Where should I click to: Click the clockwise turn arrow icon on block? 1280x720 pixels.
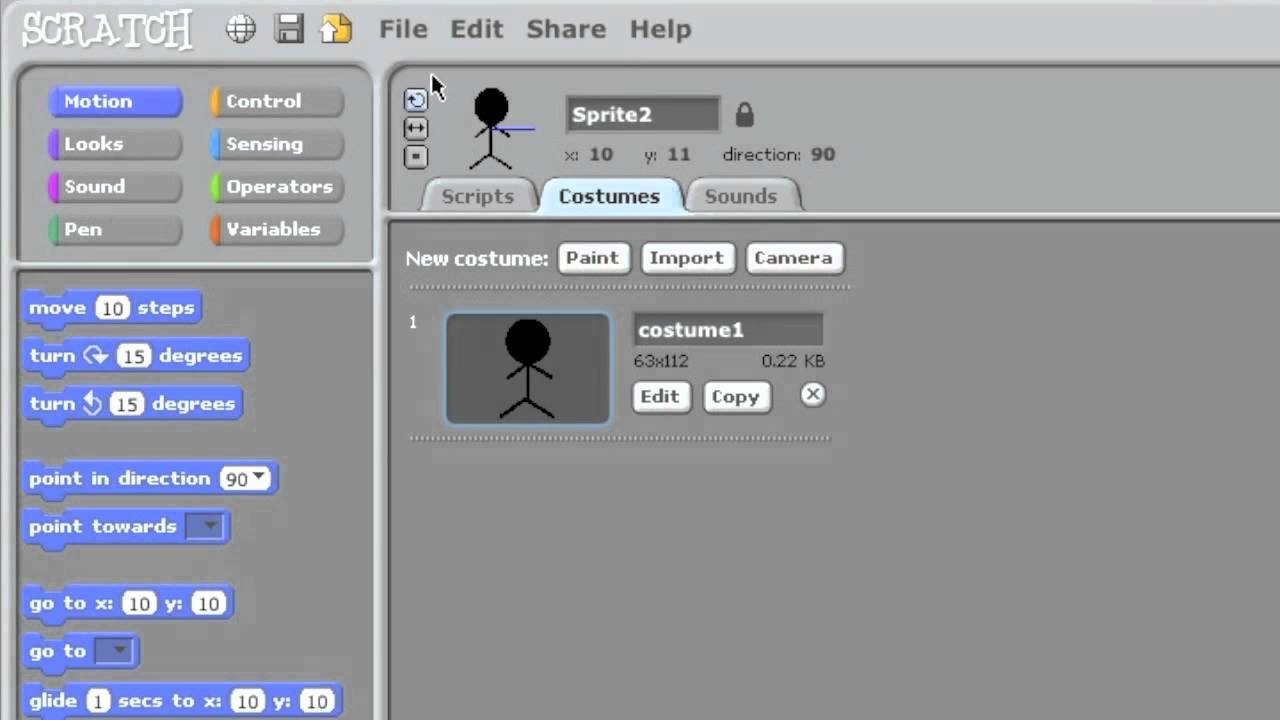tap(95, 355)
